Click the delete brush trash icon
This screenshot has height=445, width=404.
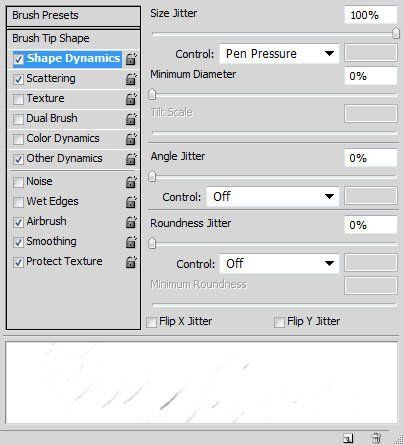377,438
